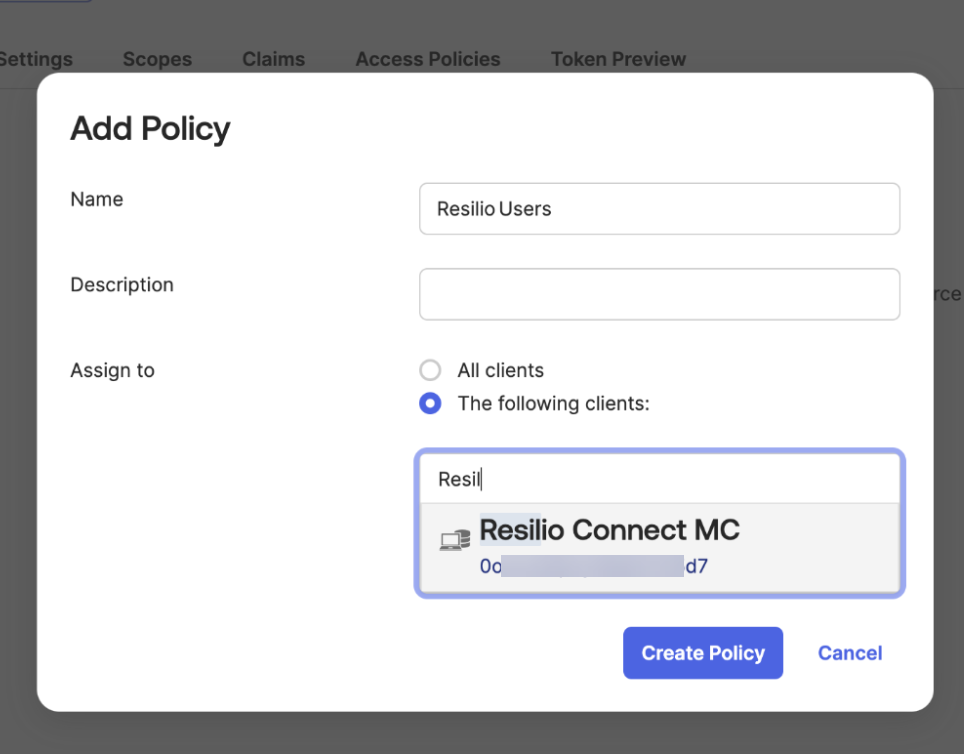Select the All clients radio button

pyautogui.click(x=430, y=370)
